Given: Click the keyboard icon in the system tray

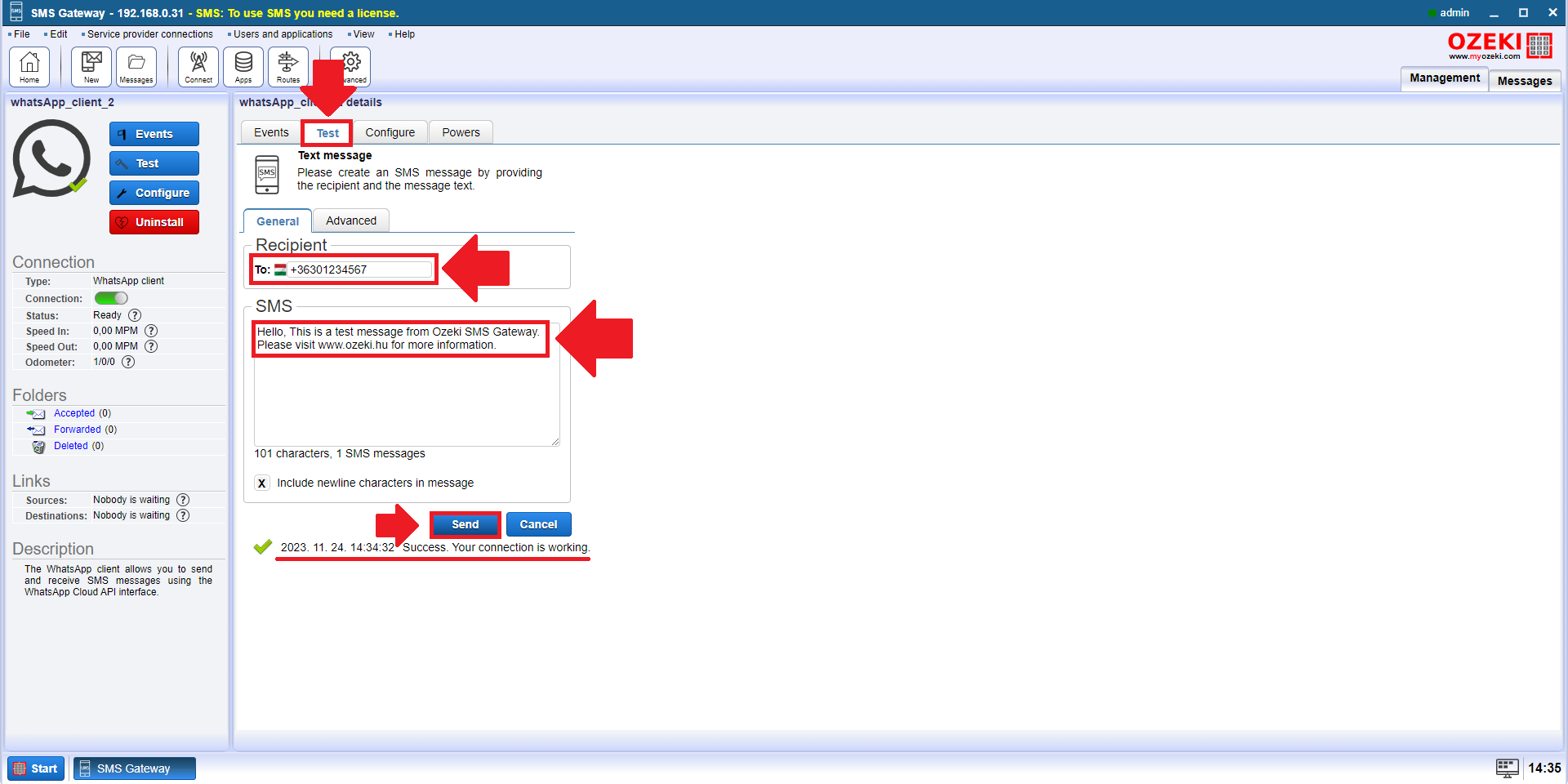Looking at the screenshot, I should coord(1508,768).
